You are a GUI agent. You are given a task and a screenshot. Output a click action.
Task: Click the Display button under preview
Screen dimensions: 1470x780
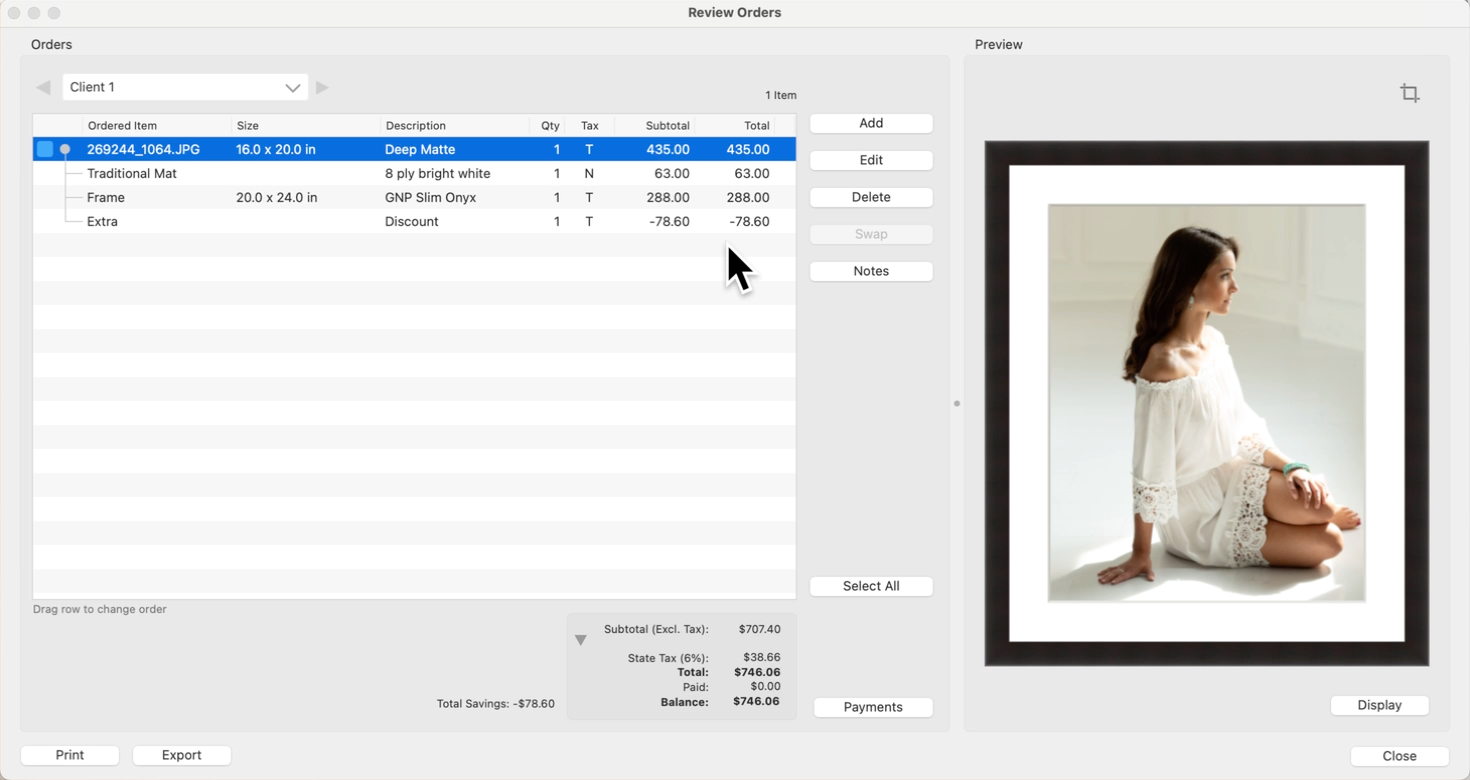(1378, 705)
